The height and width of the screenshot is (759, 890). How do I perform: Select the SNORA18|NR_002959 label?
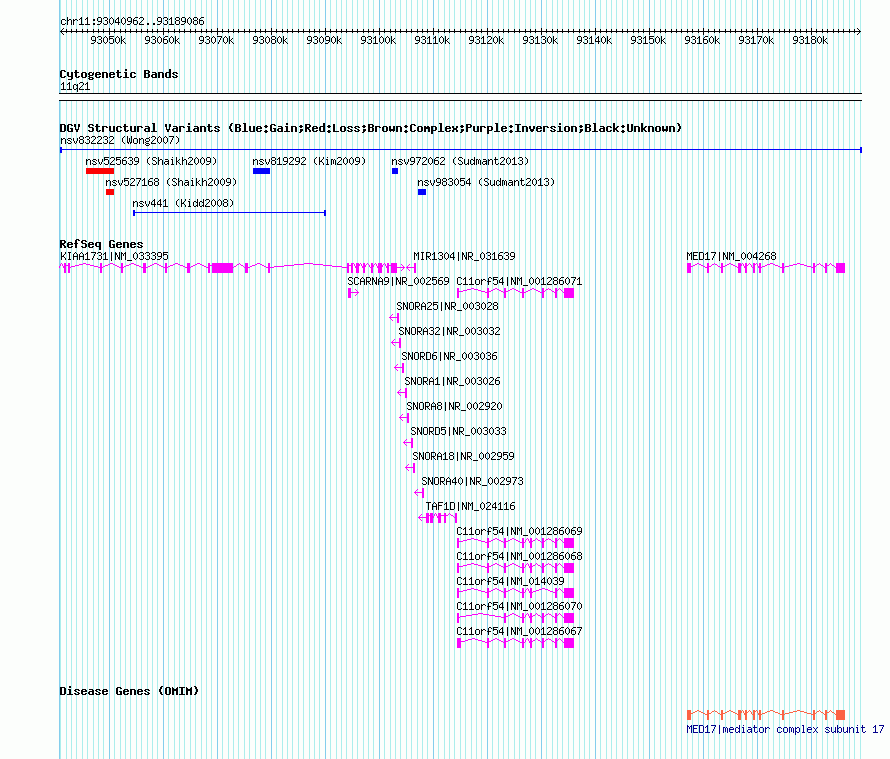point(463,456)
